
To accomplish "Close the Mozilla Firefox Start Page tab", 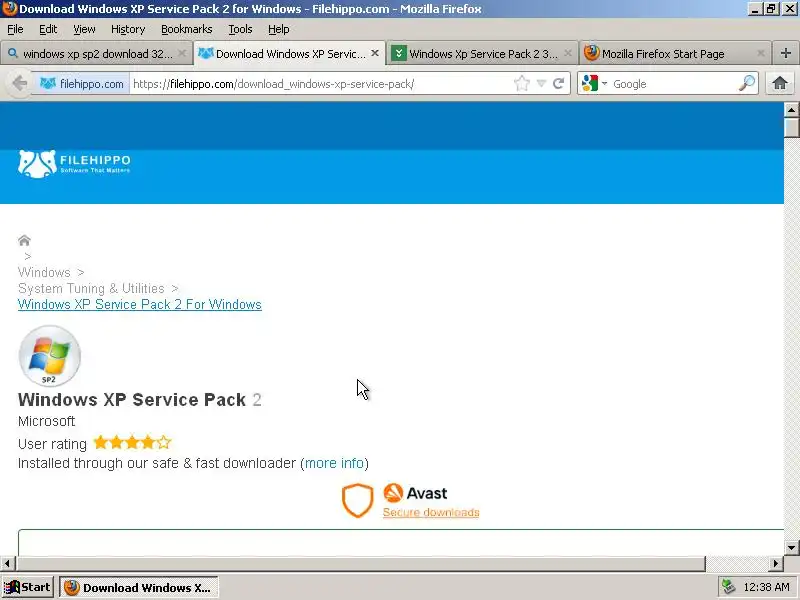I will pyautogui.click(x=761, y=53).
